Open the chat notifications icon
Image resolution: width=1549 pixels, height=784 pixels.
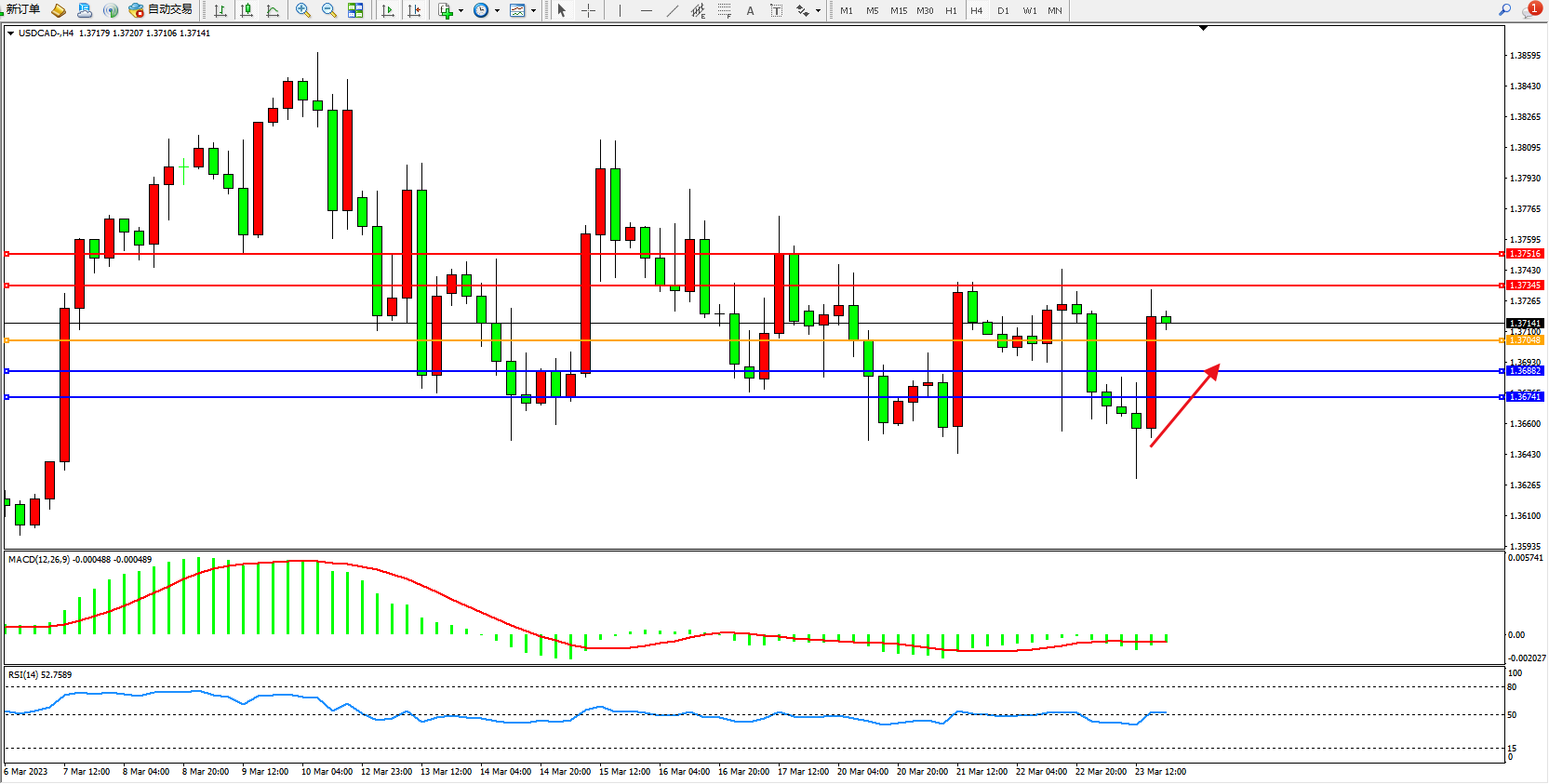tap(1529, 9)
